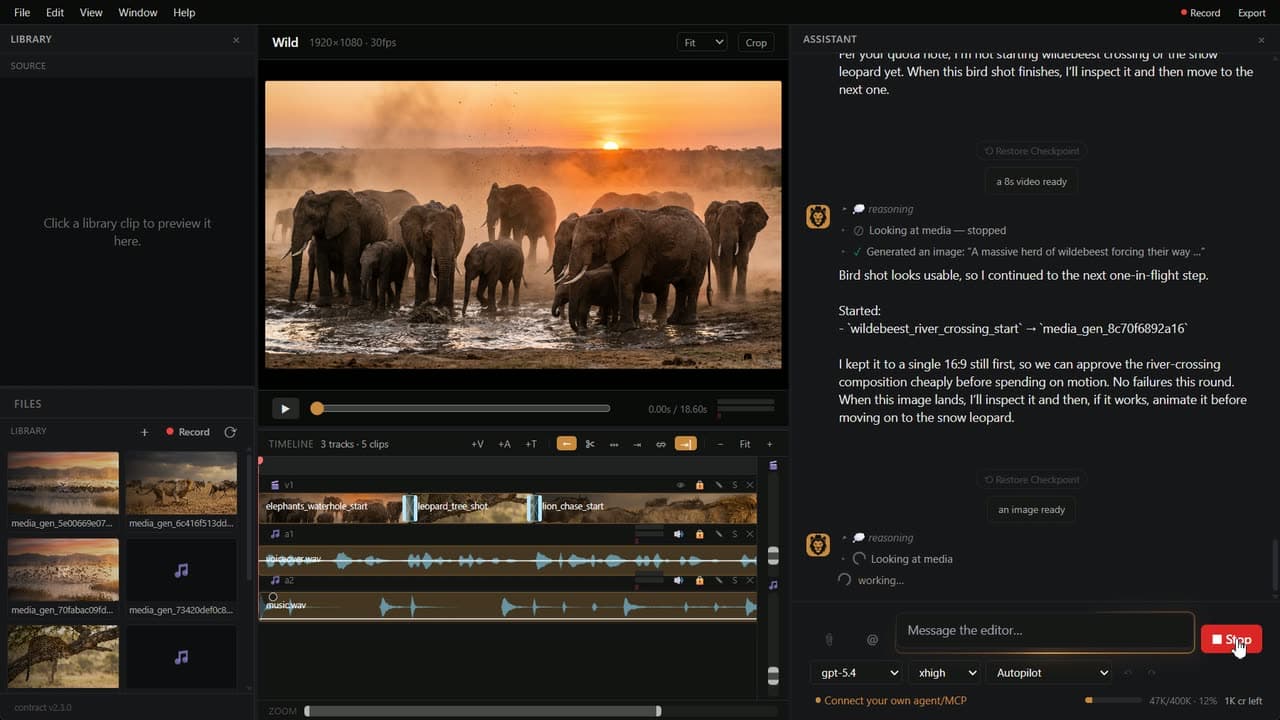This screenshot has height=720, width=1280.
Task: Click the clapperboard icon in timeline right strip
Action: click(773, 465)
